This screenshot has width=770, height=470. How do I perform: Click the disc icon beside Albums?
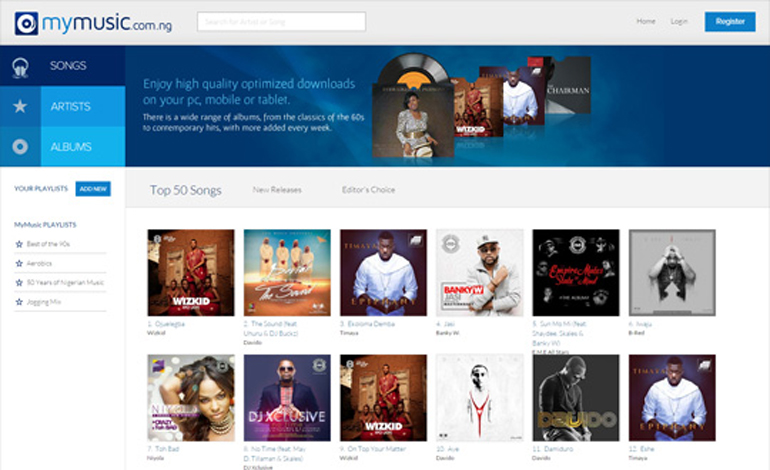pyautogui.click(x=20, y=146)
